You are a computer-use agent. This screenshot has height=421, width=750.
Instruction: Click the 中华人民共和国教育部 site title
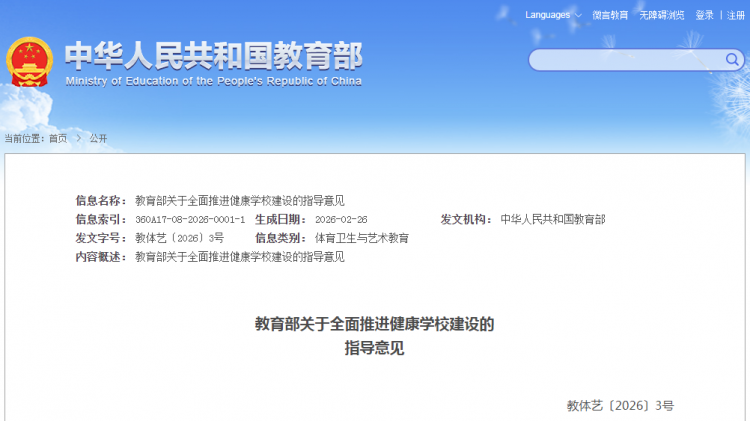(213, 54)
